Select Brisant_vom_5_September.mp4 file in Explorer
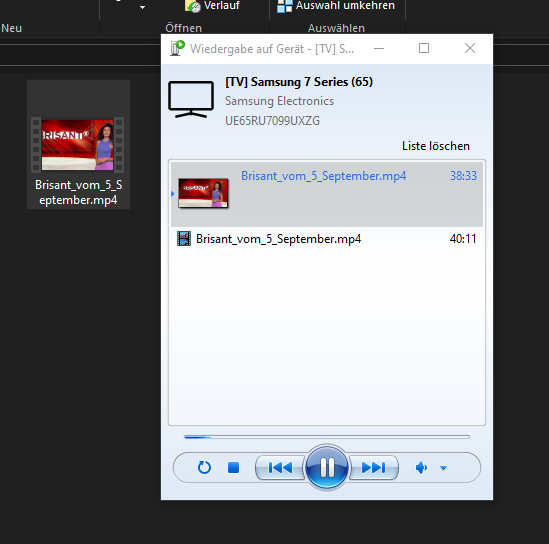The height and width of the screenshot is (544, 549). 78,145
